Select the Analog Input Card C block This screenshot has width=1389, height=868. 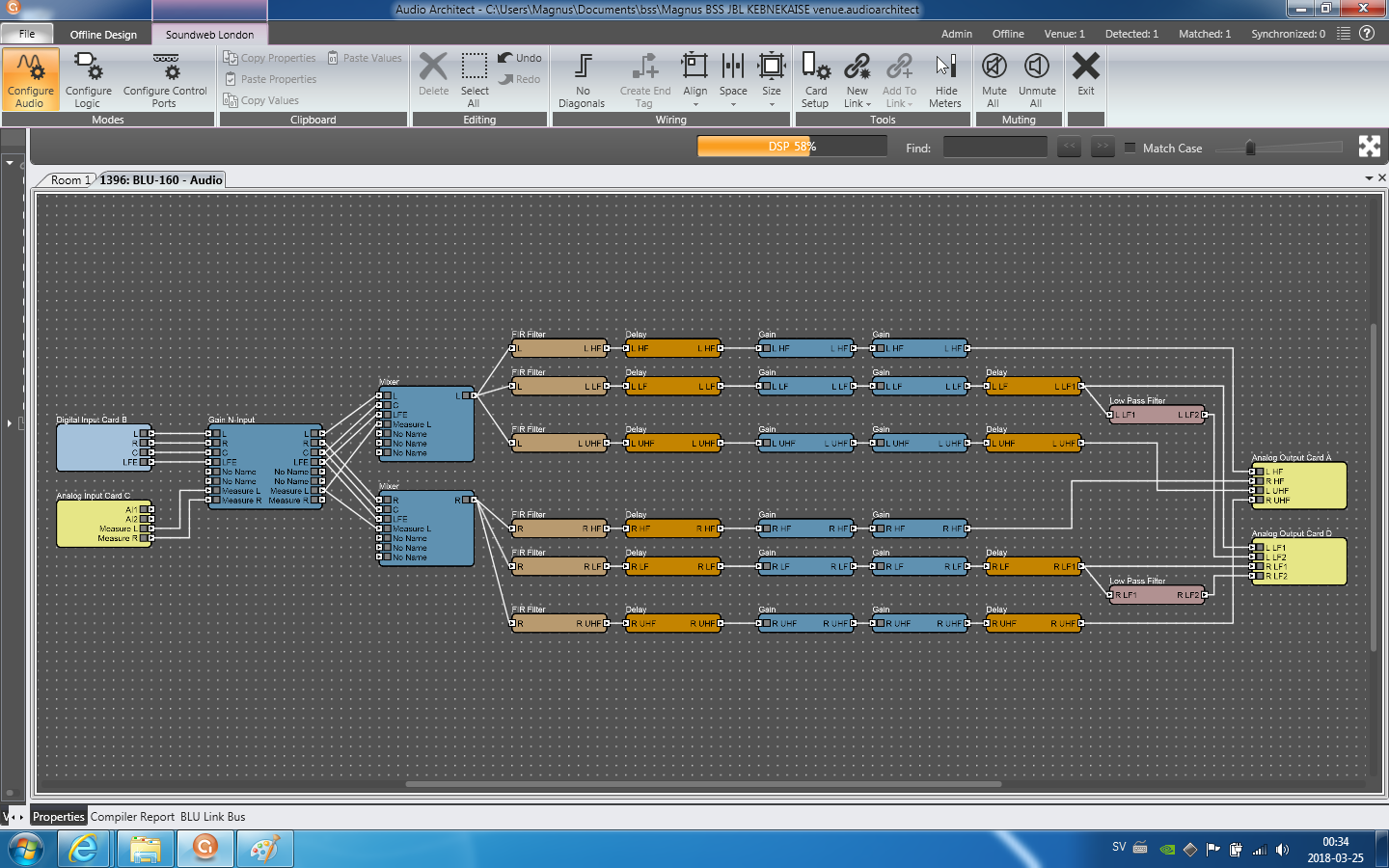click(x=104, y=524)
